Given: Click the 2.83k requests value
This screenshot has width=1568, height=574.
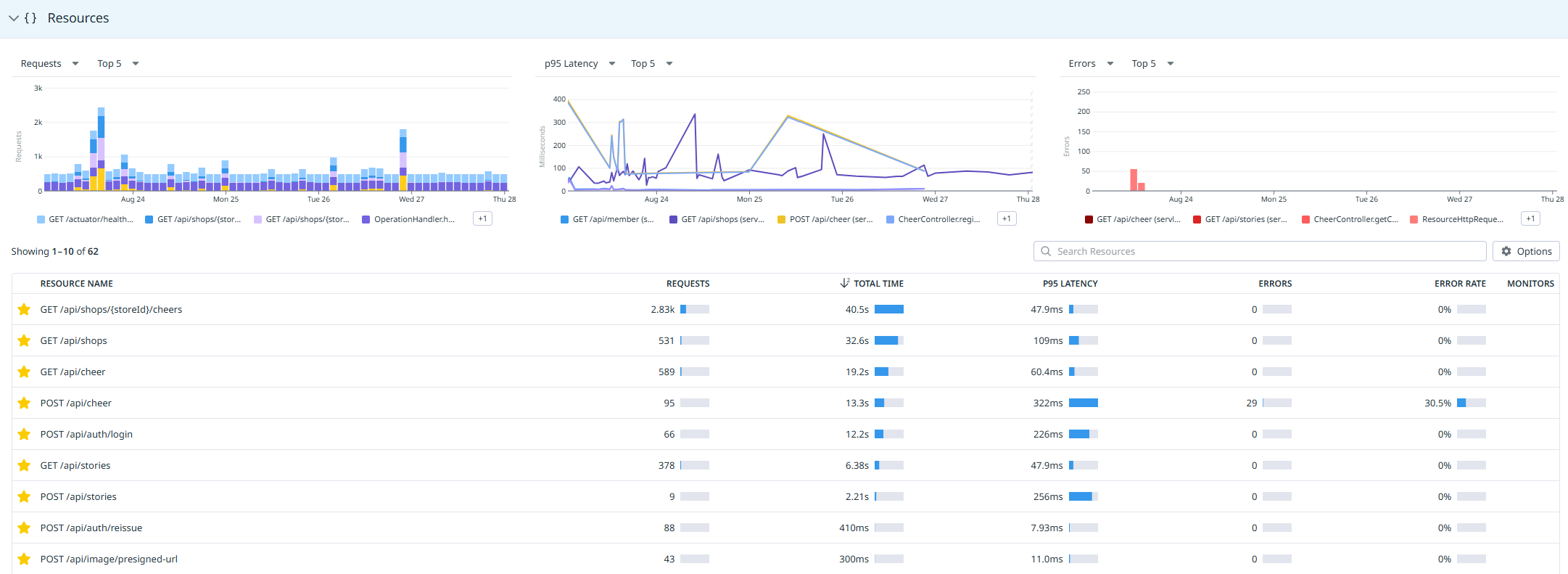Looking at the screenshot, I should [663, 310].
